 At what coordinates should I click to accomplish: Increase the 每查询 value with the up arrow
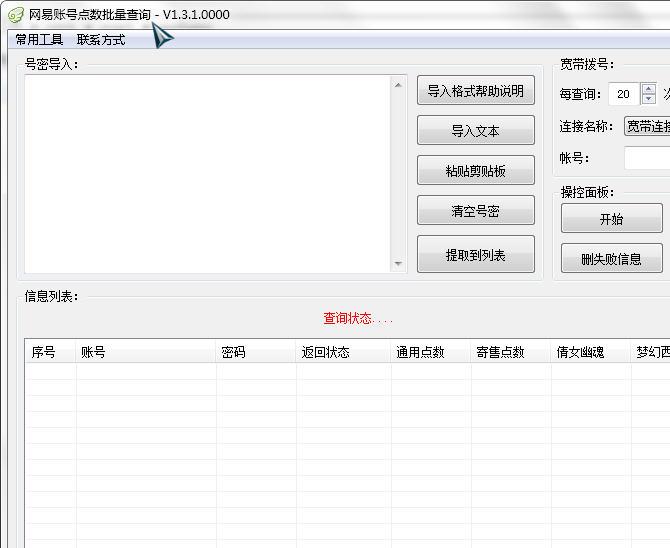[x=649, y=88]
